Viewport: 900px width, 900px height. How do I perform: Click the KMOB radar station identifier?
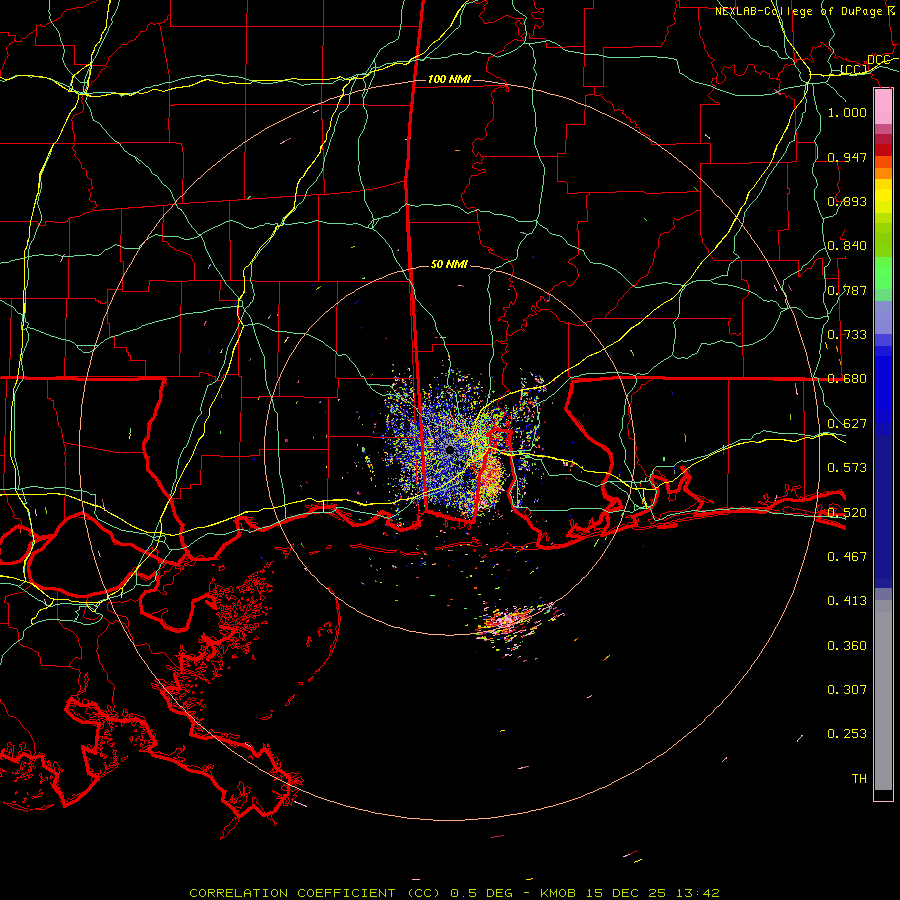click(559, 893)
